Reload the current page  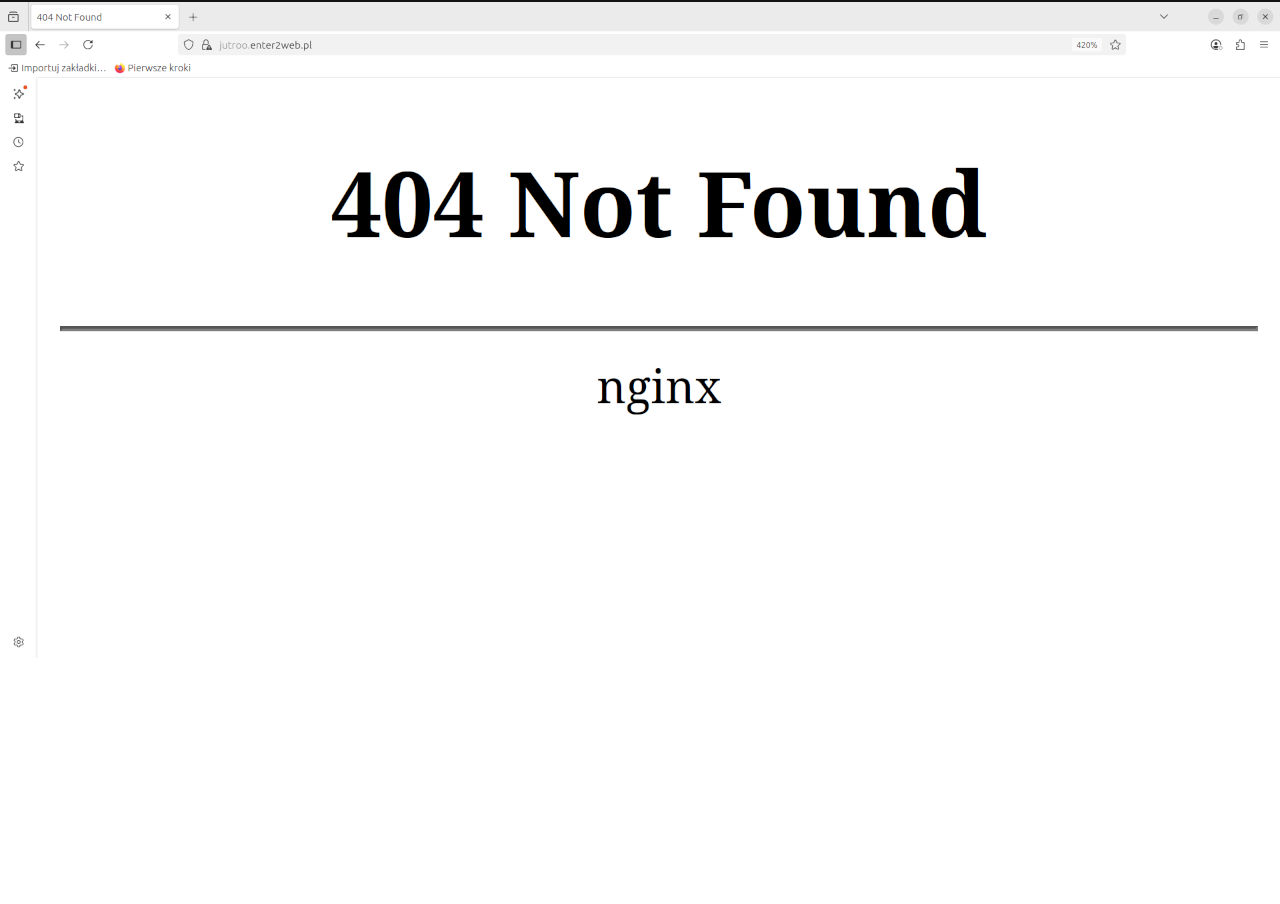[x=88, y=45]
